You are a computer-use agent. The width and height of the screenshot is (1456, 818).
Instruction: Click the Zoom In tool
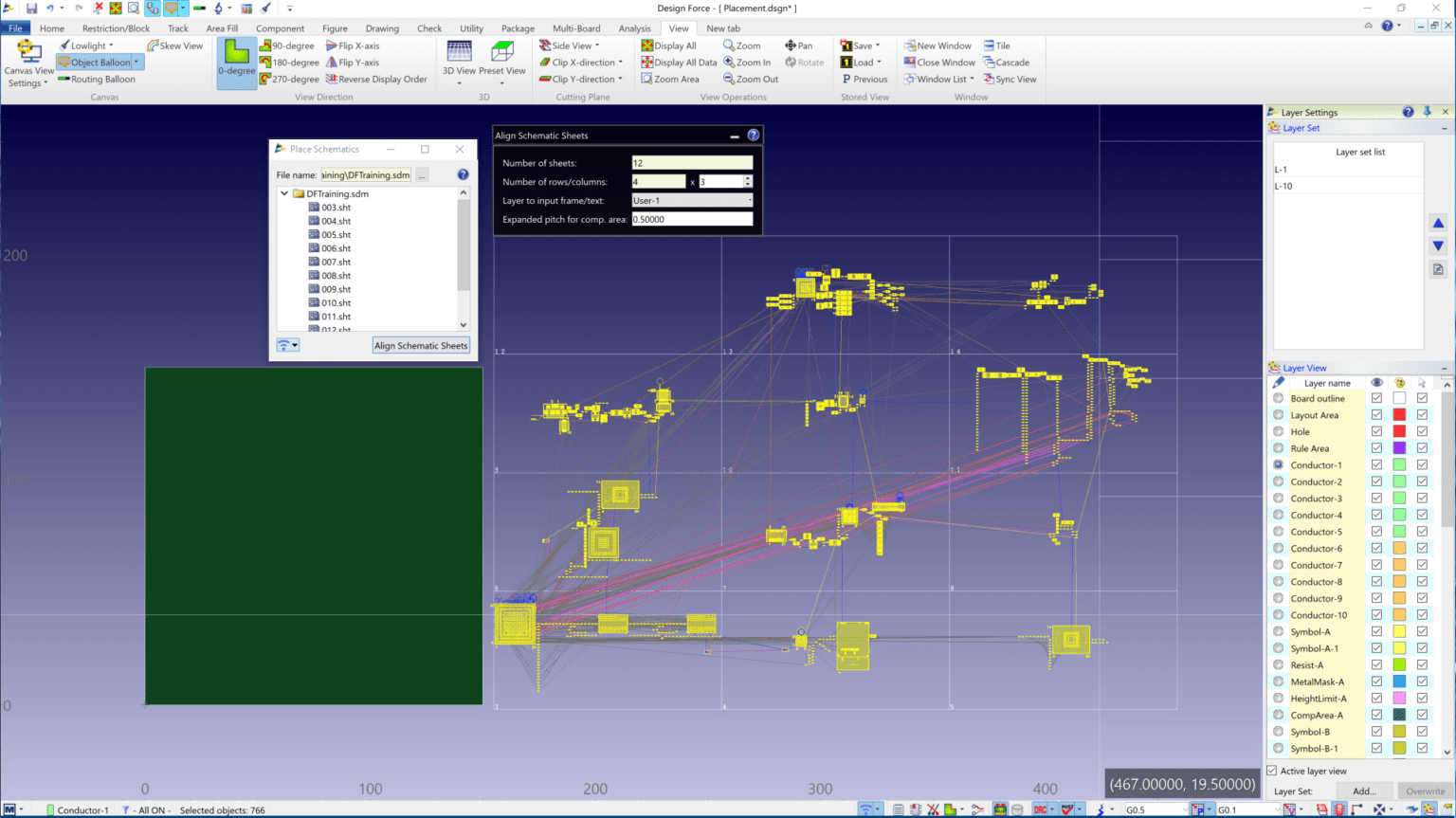[x=748, y=62]
